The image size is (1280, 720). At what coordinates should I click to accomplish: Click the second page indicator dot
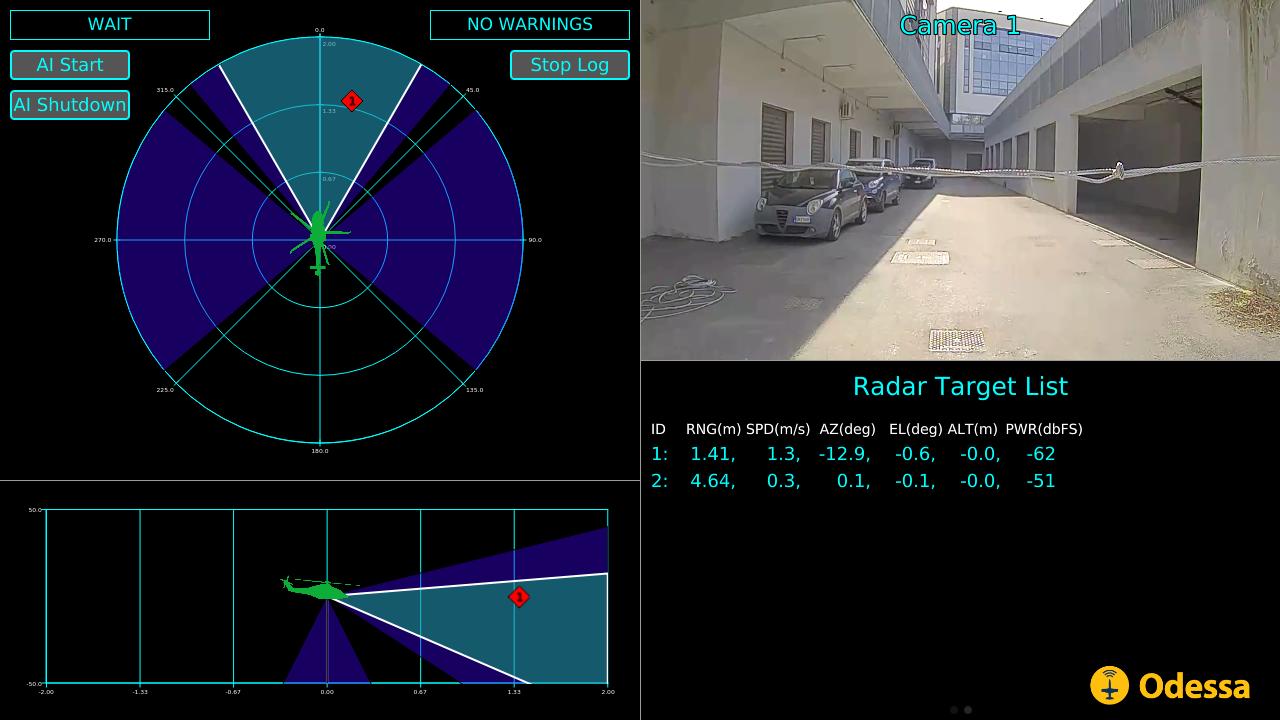point(968,710)
